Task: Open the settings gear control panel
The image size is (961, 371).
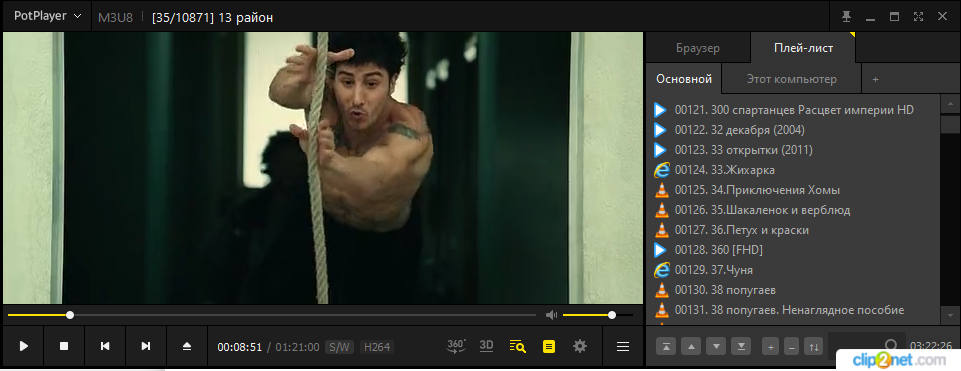Action: click(580, 346)
